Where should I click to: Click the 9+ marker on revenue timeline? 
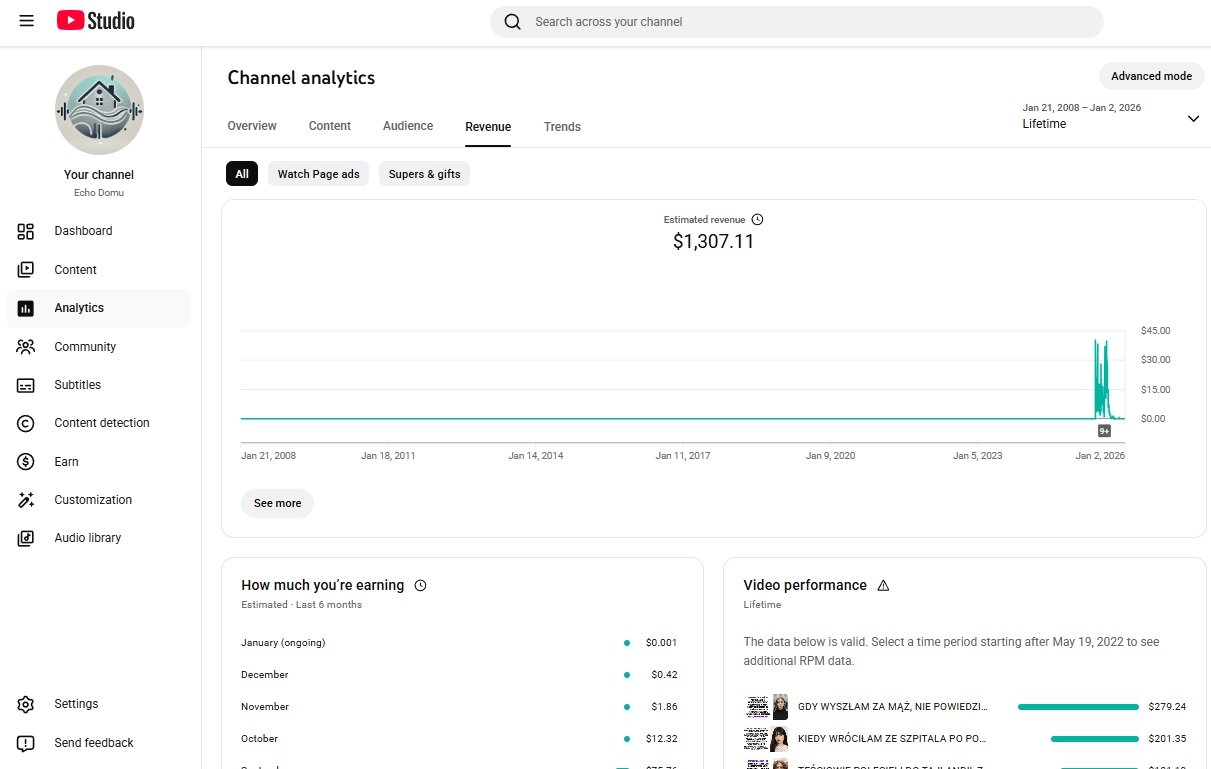[1104, 431]
